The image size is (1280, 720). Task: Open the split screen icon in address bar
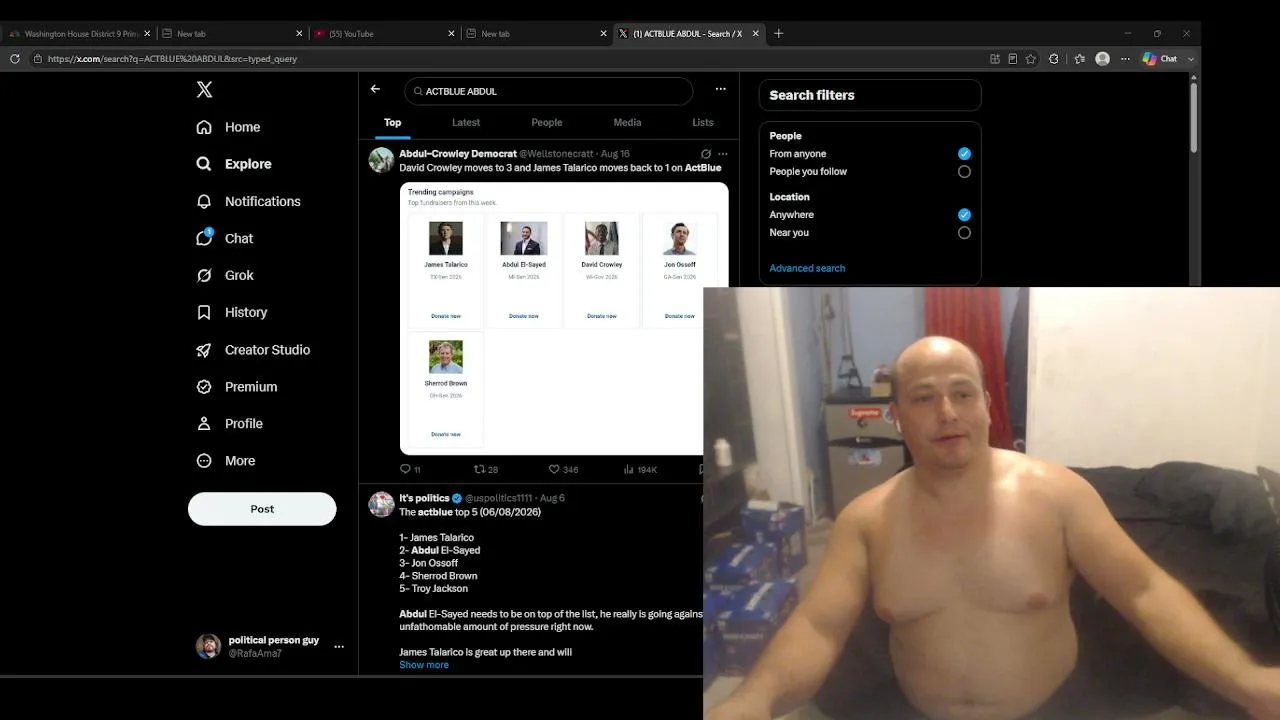995,59
